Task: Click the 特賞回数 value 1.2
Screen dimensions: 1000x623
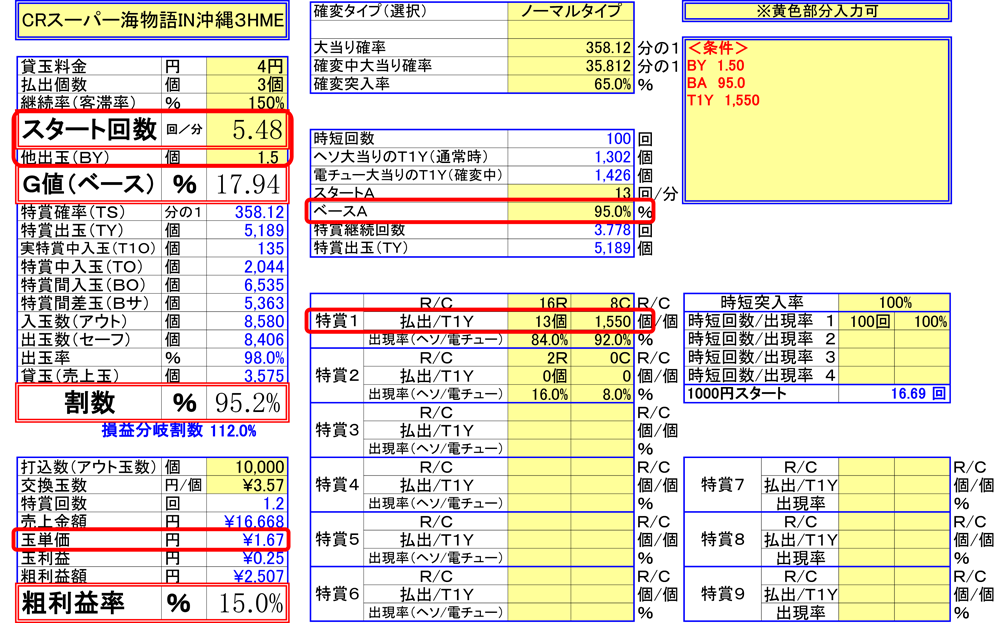Action: (x=247, y=503)
